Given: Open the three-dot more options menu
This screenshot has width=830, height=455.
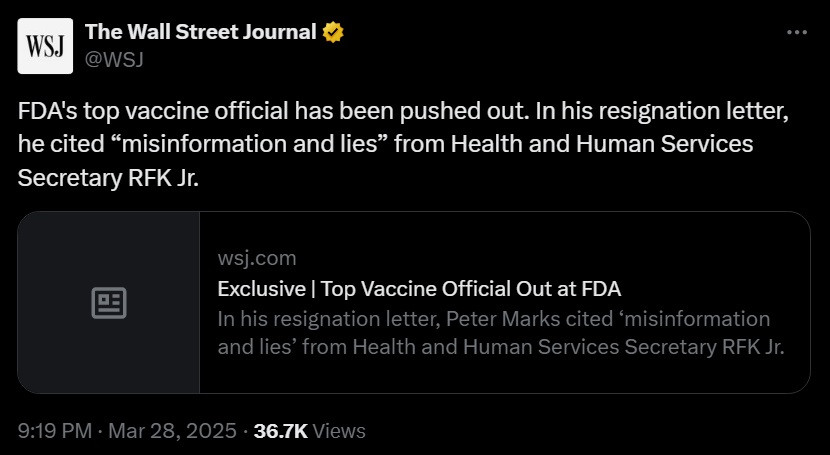Looking at the screenshot, I should pos(796,32).
